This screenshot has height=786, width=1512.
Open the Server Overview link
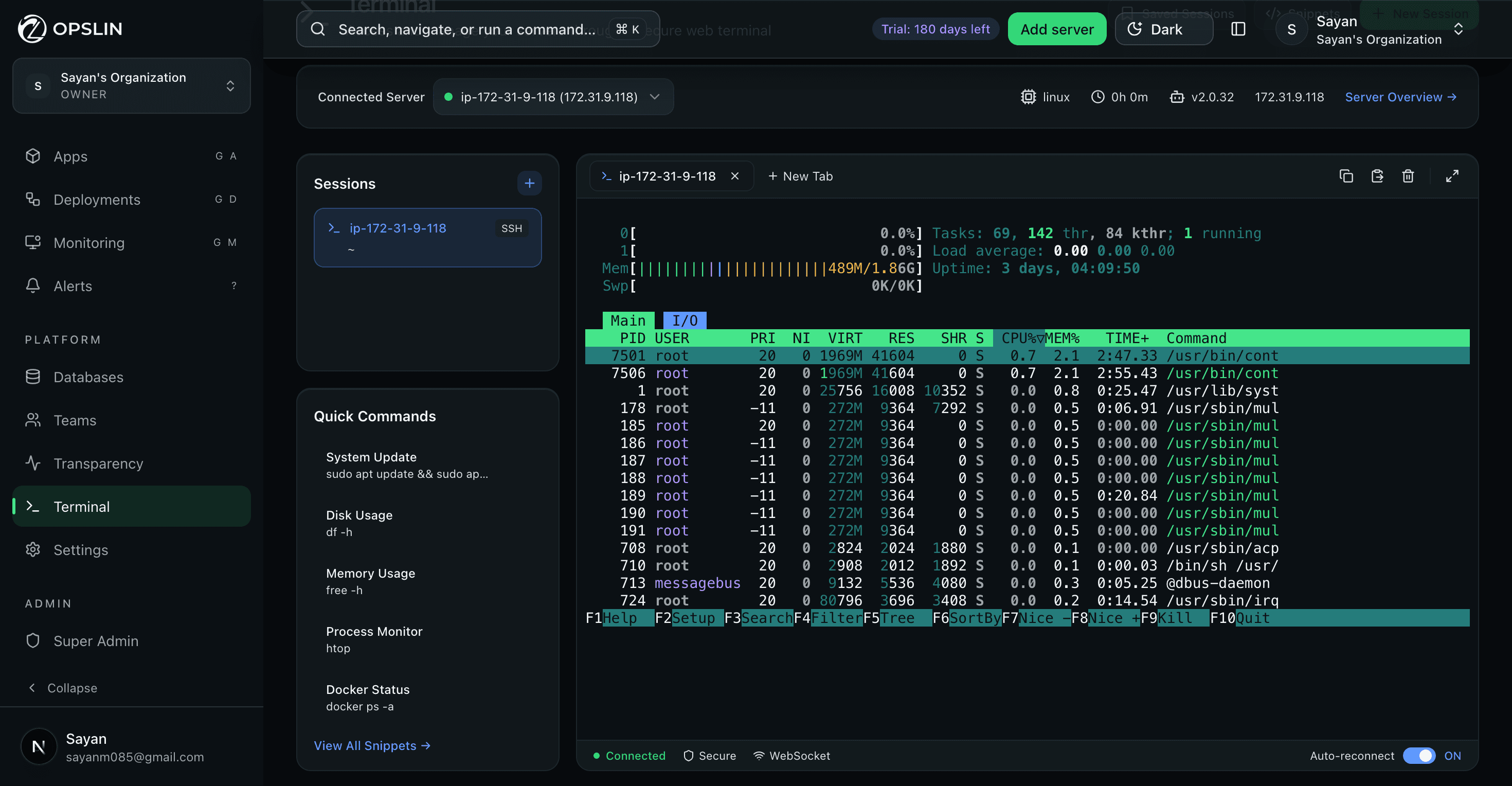(1400, 97)
